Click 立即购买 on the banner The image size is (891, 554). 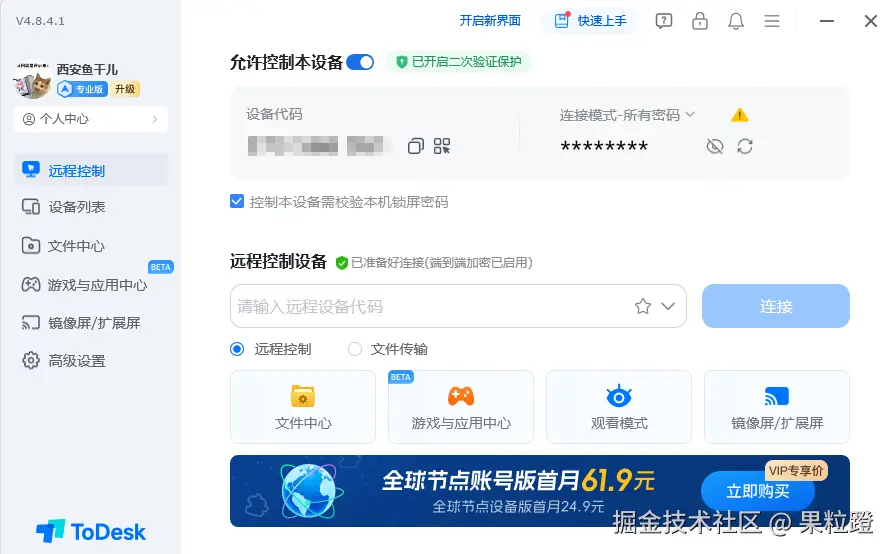pos(757,491)
